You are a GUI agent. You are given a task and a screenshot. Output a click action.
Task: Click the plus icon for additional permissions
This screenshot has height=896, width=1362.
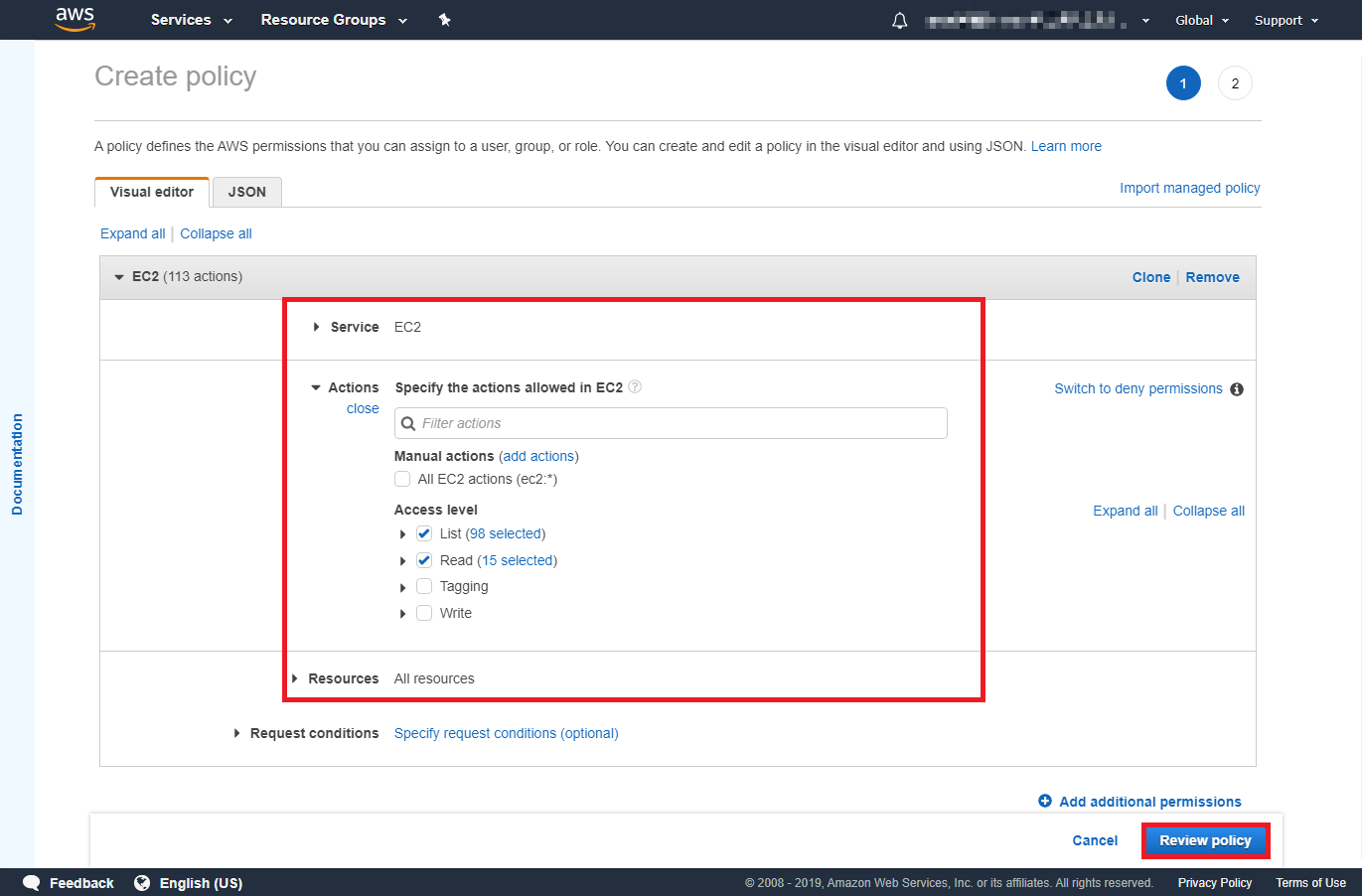click(1045, 801)
